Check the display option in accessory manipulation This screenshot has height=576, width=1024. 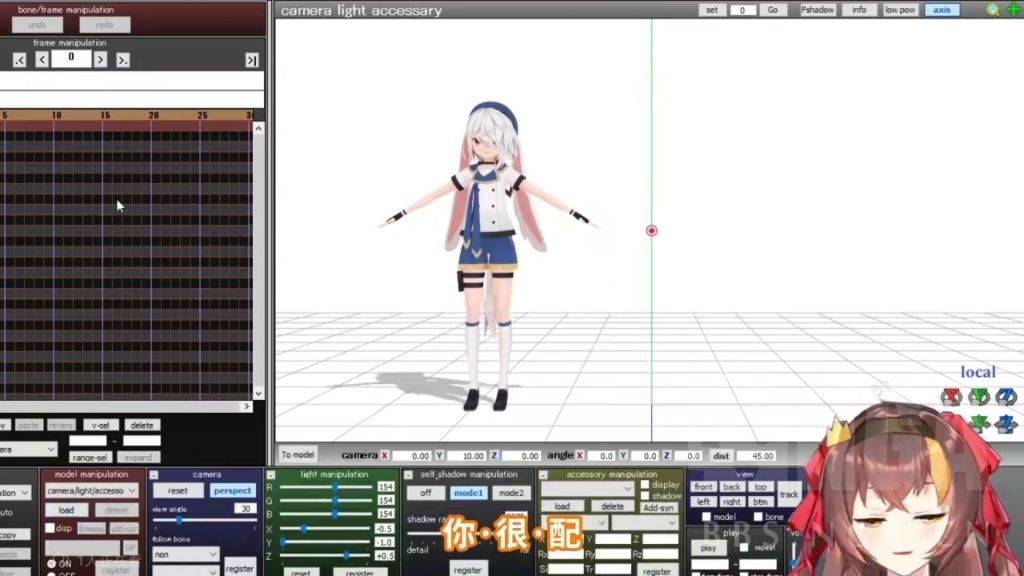(x=645, y=485)
